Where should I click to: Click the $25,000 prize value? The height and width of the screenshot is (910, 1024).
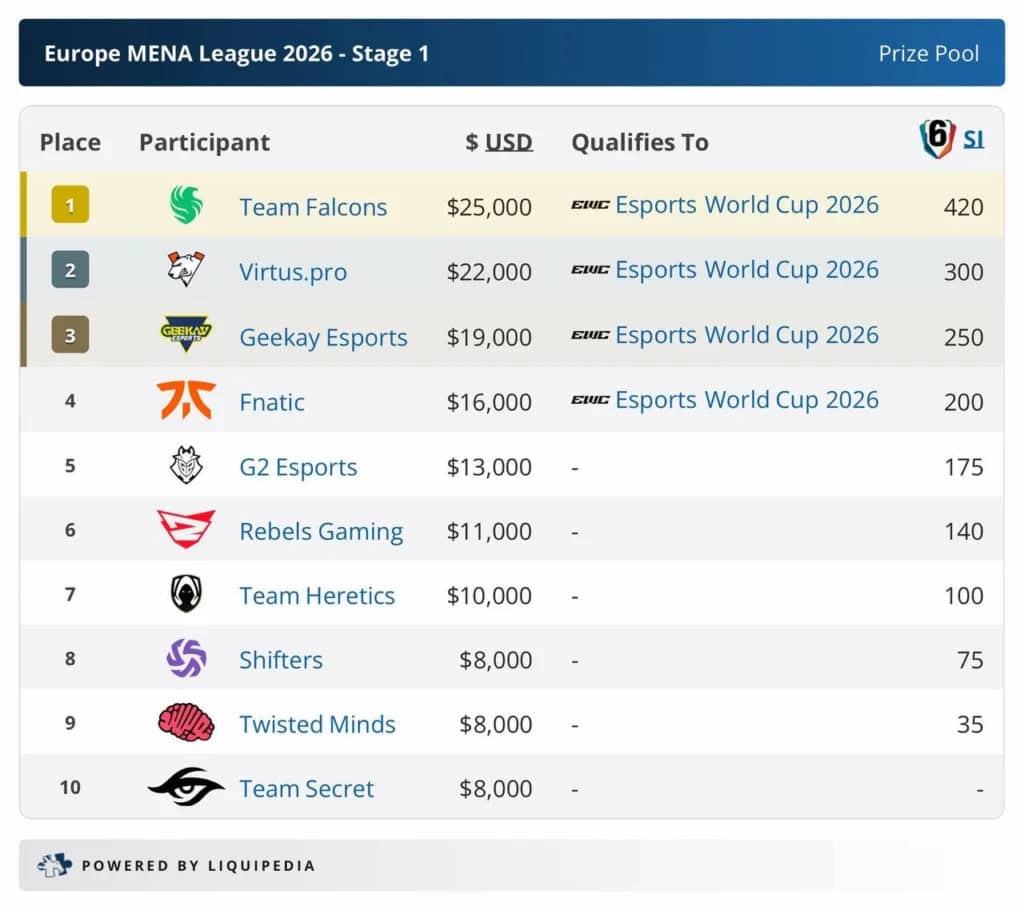pyautogui.click(x=489, y=207)
